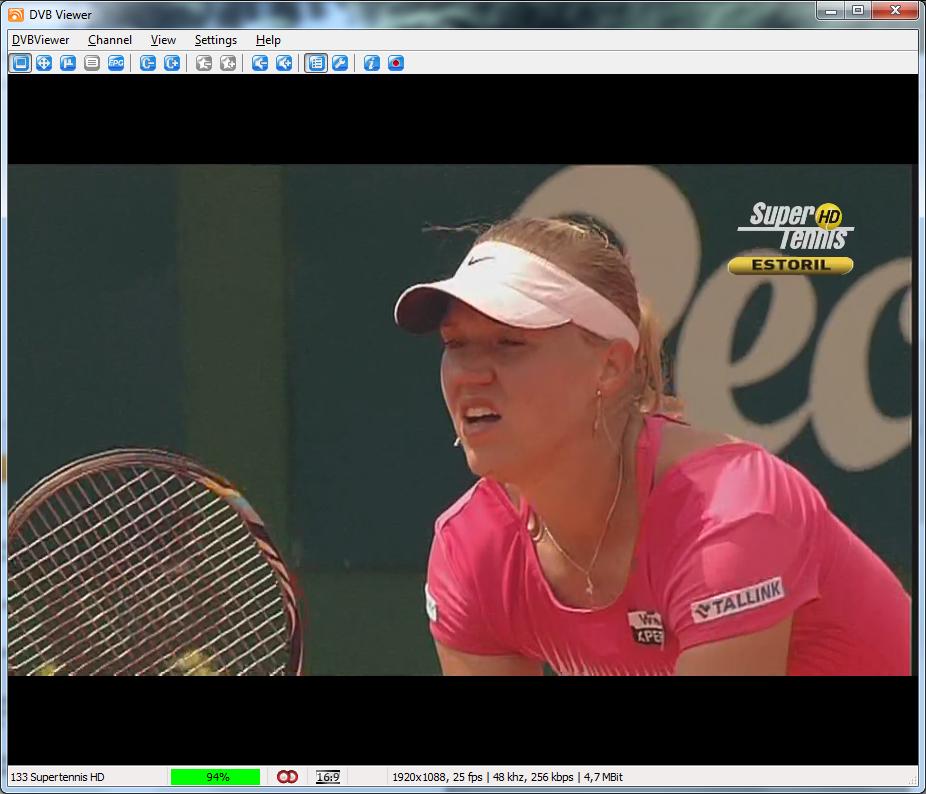The height and width of the screenshot is (794, 926).
Task: Click the DVB Viewer title bar app icon
Action: 16,14
